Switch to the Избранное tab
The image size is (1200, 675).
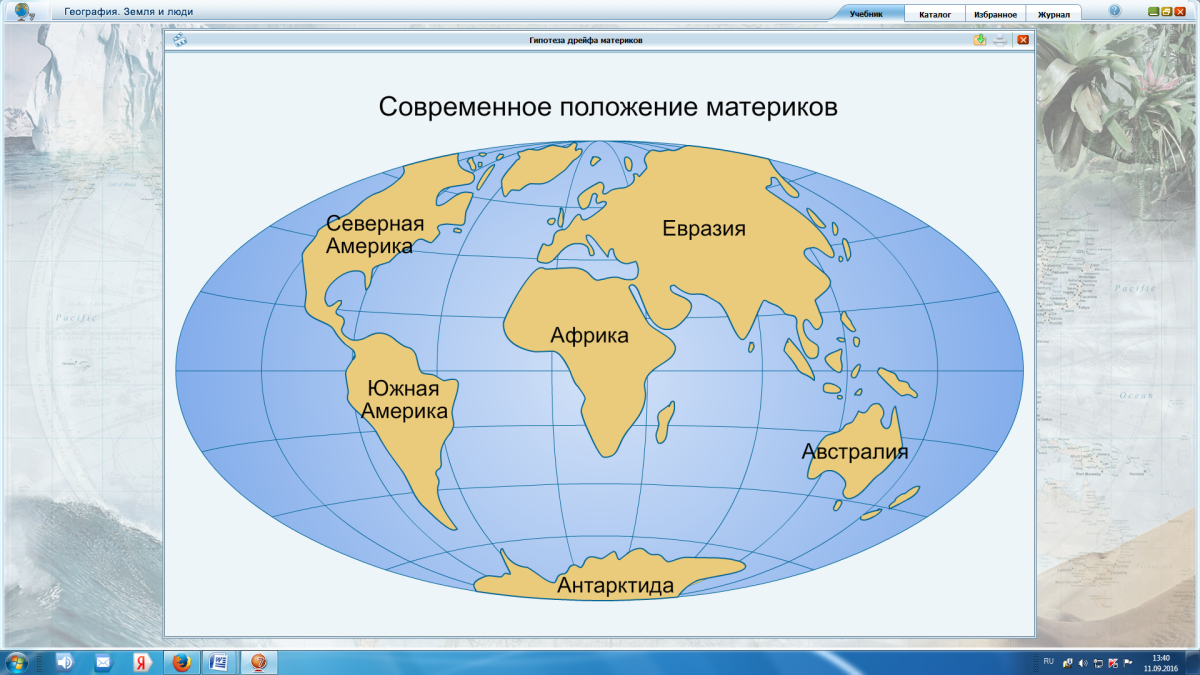pyautogui.click(x=998, y=13)
